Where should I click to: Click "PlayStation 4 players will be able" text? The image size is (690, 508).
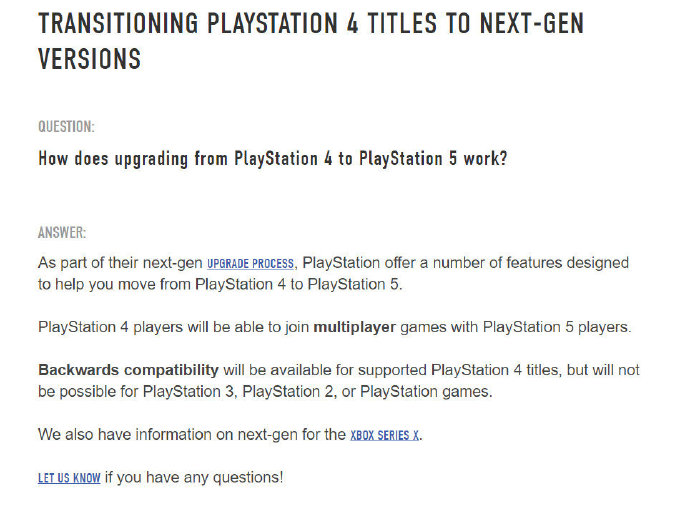tap(150, 327)
